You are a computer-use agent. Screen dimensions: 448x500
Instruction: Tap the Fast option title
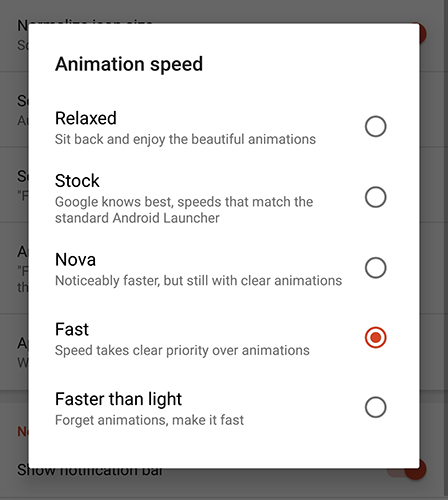click(x=72, y=329)
